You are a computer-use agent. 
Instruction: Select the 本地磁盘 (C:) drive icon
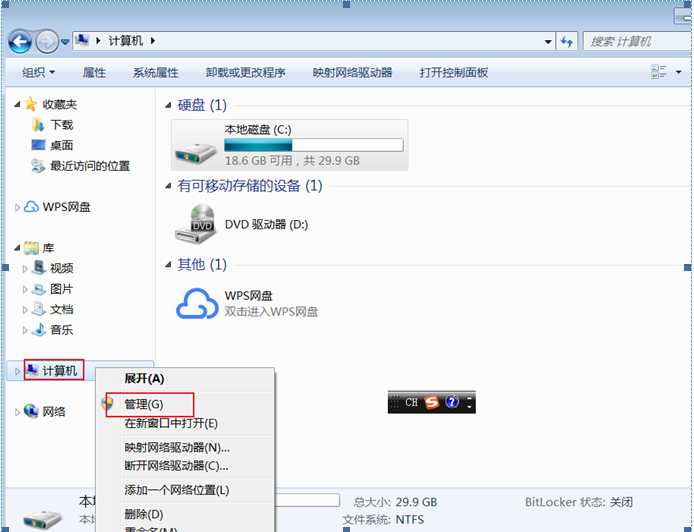click(x=195, y=151)
